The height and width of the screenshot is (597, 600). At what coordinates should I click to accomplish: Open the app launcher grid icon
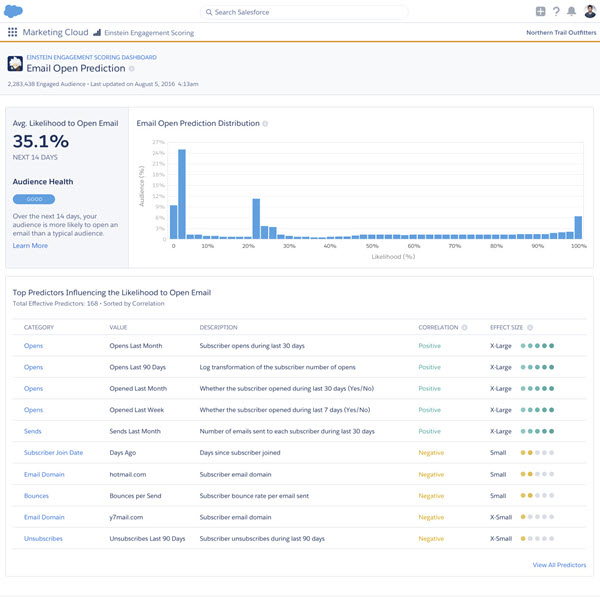pyautogui.click(x=13, y=32)
